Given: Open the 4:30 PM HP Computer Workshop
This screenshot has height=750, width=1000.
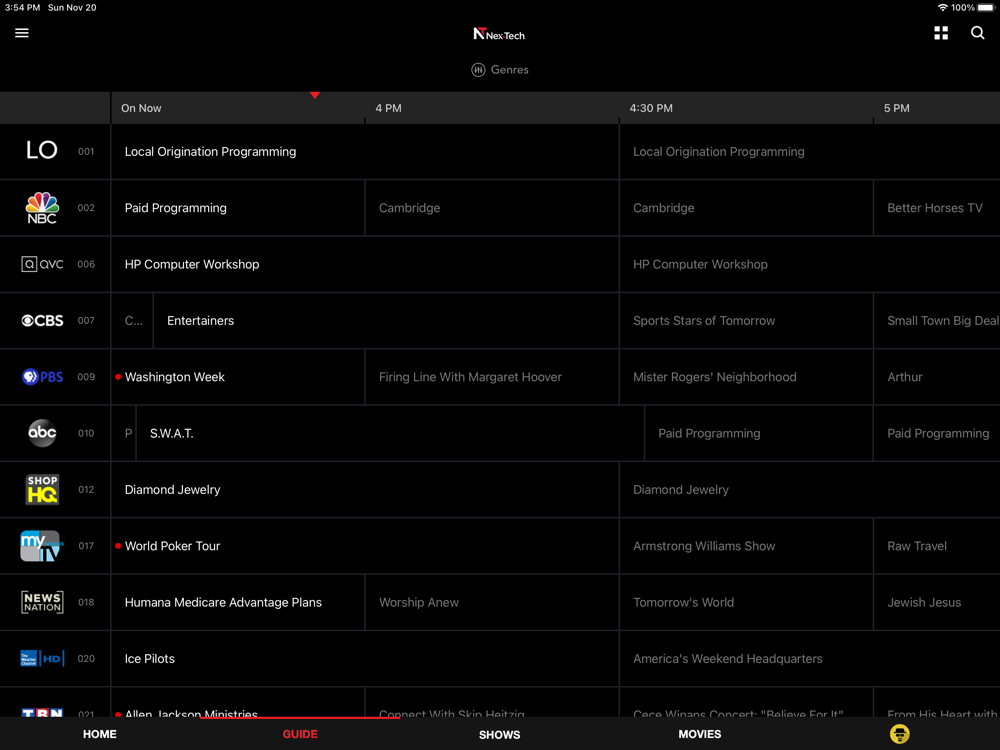Looking at the screenshot, I should click(809, 264).
